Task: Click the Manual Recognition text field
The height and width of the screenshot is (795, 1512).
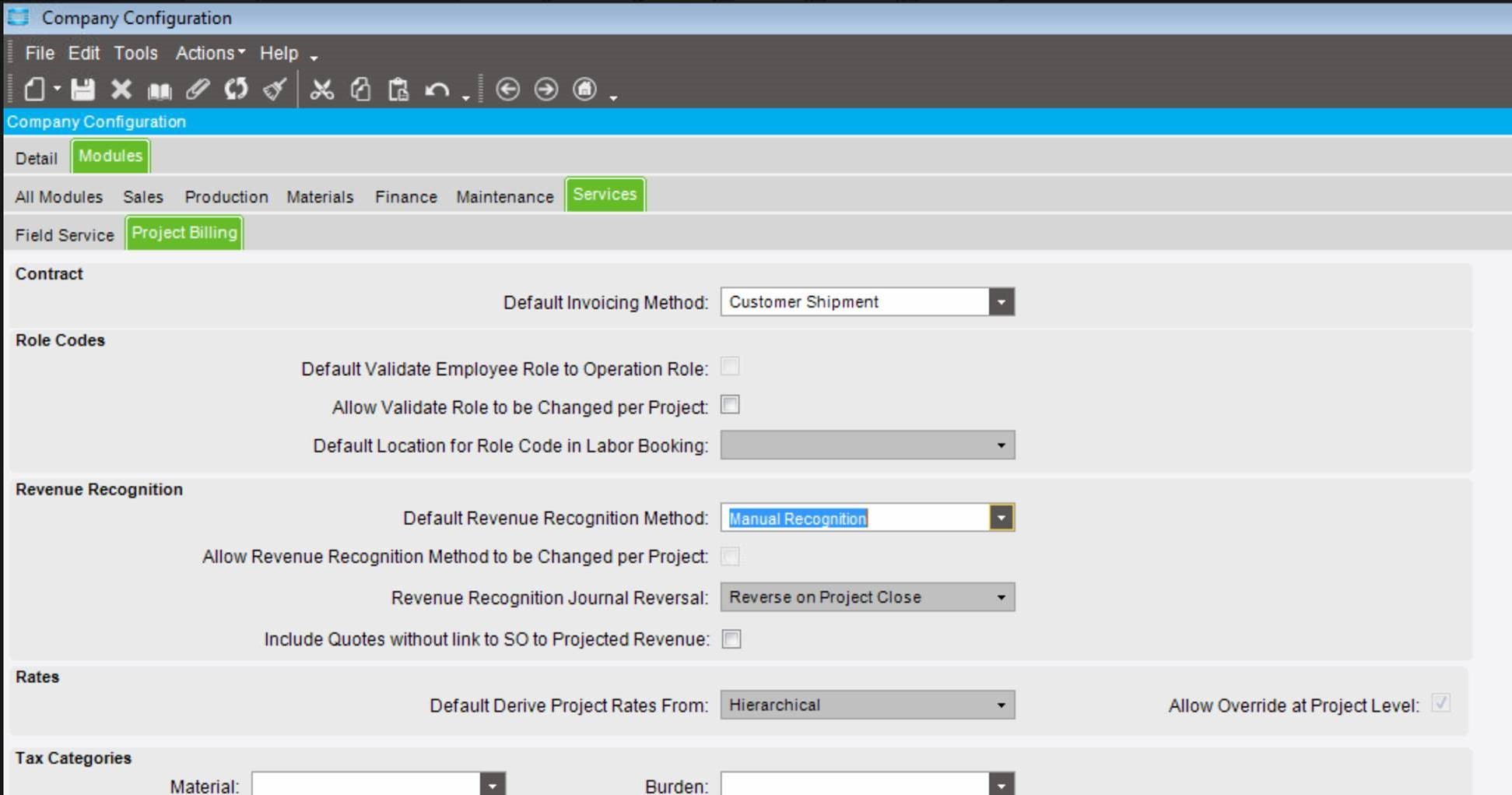Action: 855,518
